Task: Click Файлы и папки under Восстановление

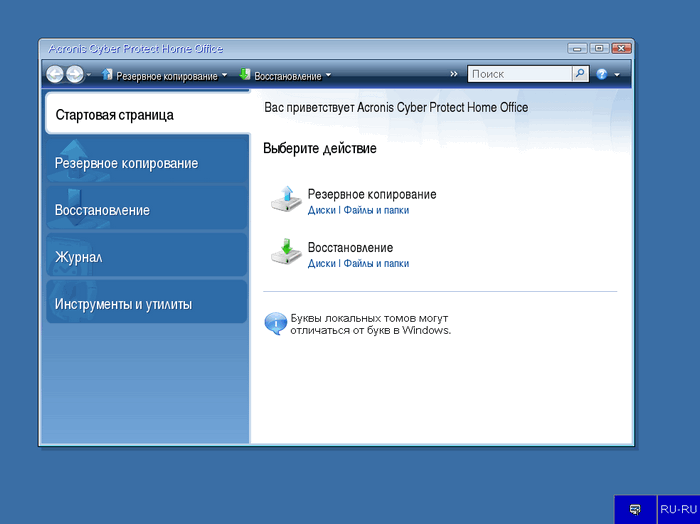Action: point(376,263)
